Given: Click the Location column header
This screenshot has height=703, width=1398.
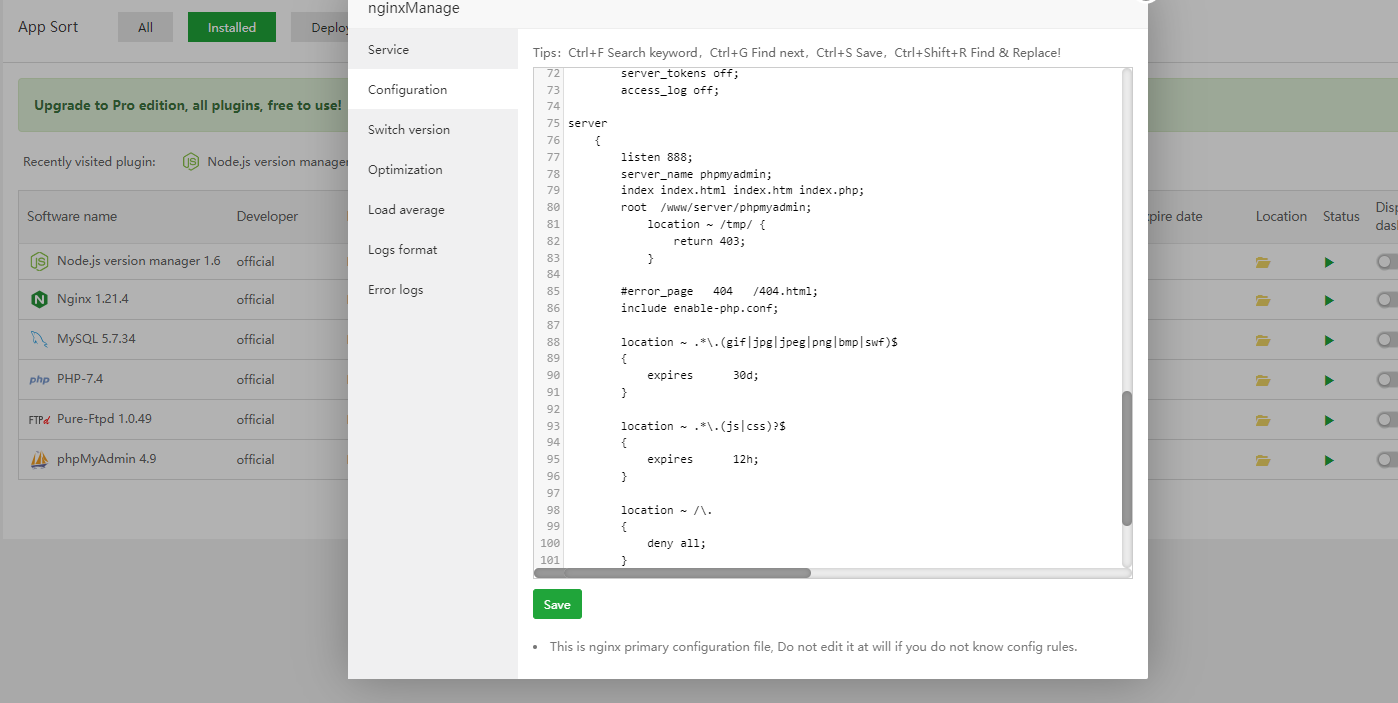Looking at the screenshot, I should tap(1281, 216).
